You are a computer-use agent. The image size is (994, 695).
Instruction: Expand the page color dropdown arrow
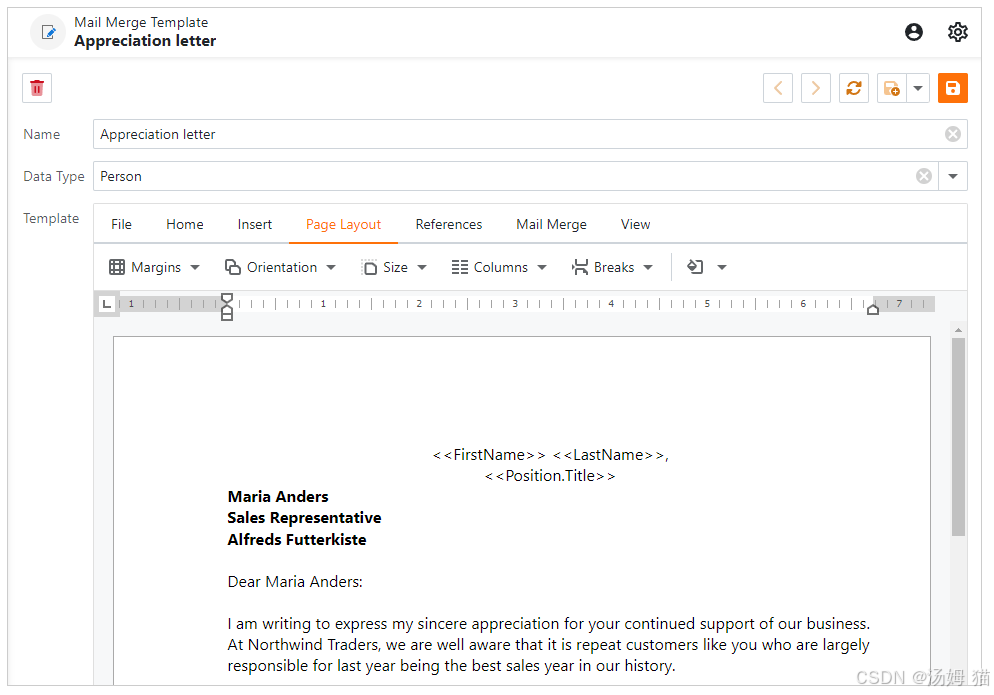tap(721, 267)
